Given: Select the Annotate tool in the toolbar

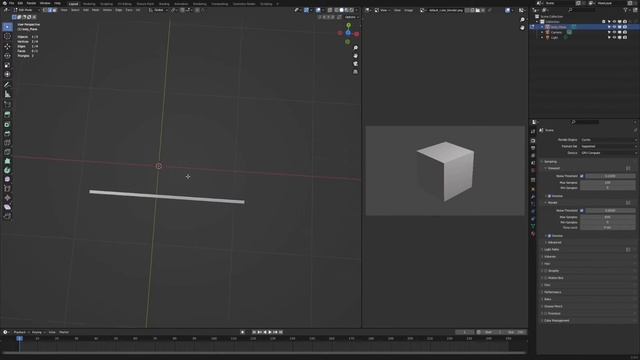Looking at the screenshot, I should [x=7, y=85].
